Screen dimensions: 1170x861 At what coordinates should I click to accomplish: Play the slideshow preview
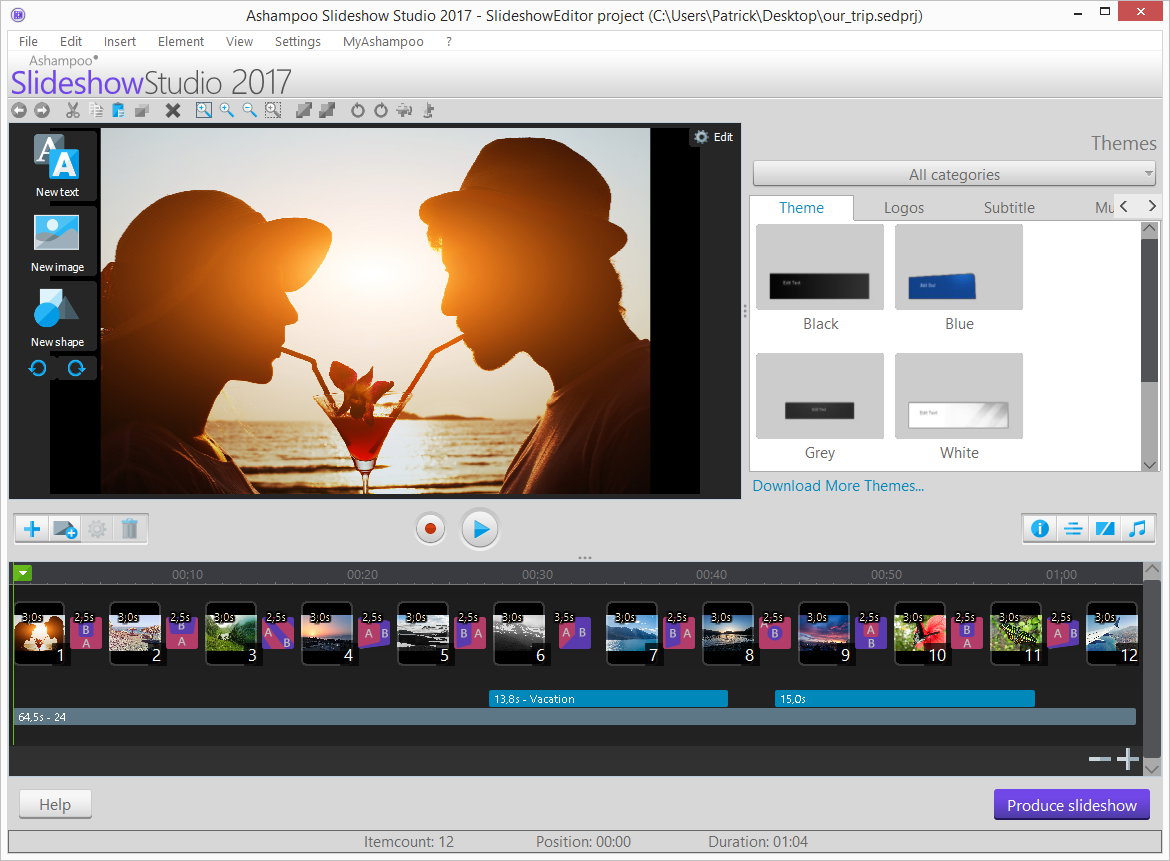(x=480, y=529)
